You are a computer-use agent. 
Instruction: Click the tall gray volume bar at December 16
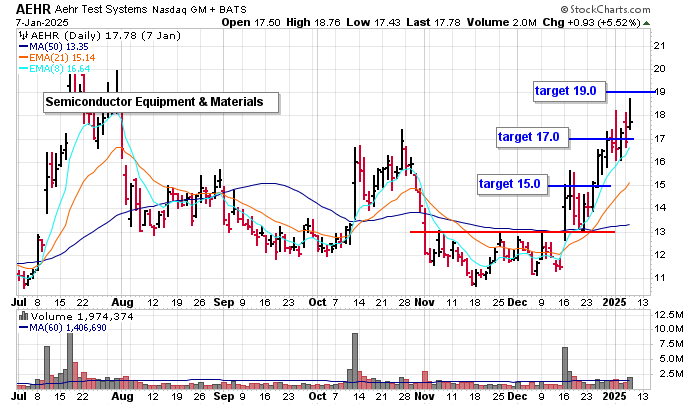(565, 368)
